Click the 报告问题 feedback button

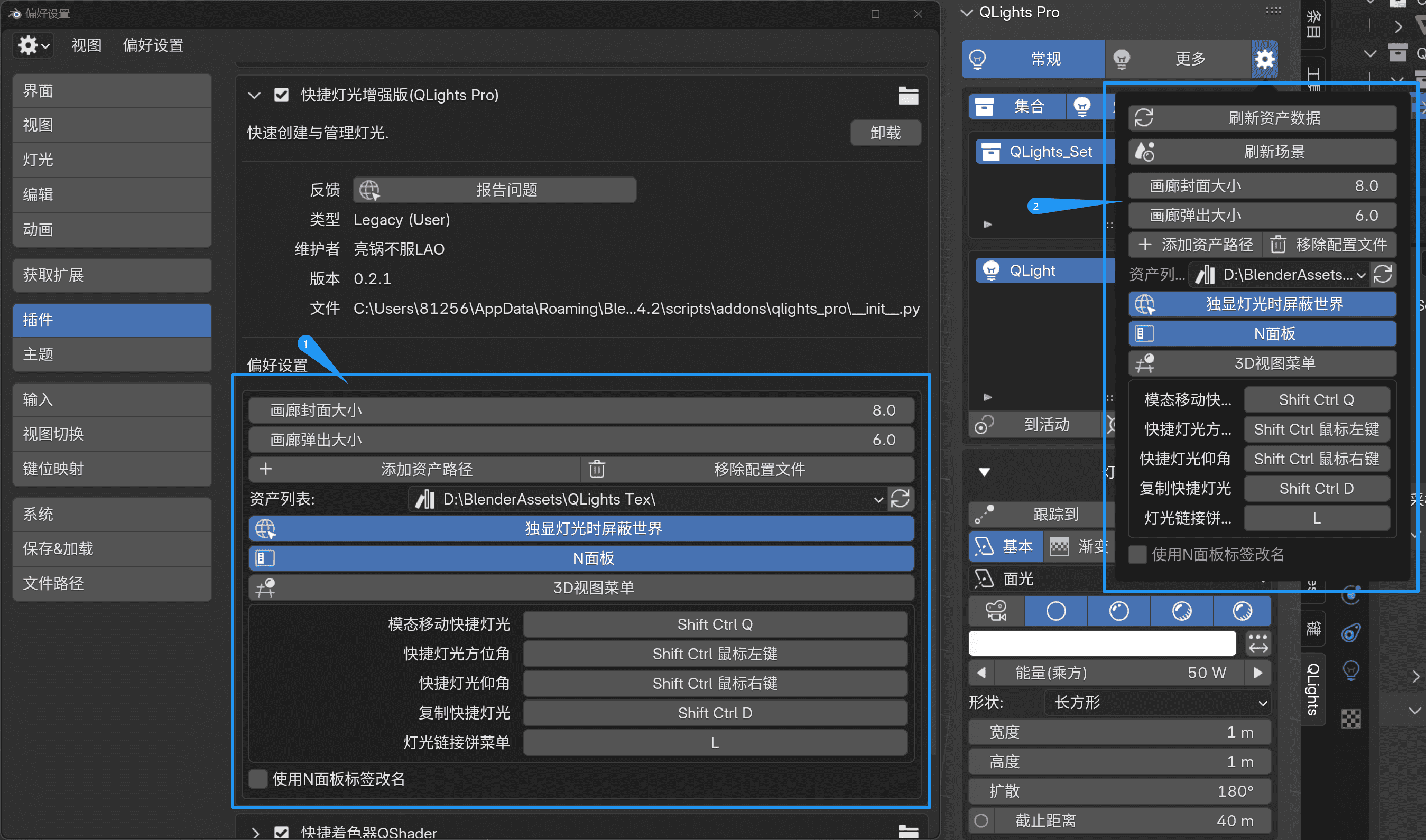tap(494, 190)
